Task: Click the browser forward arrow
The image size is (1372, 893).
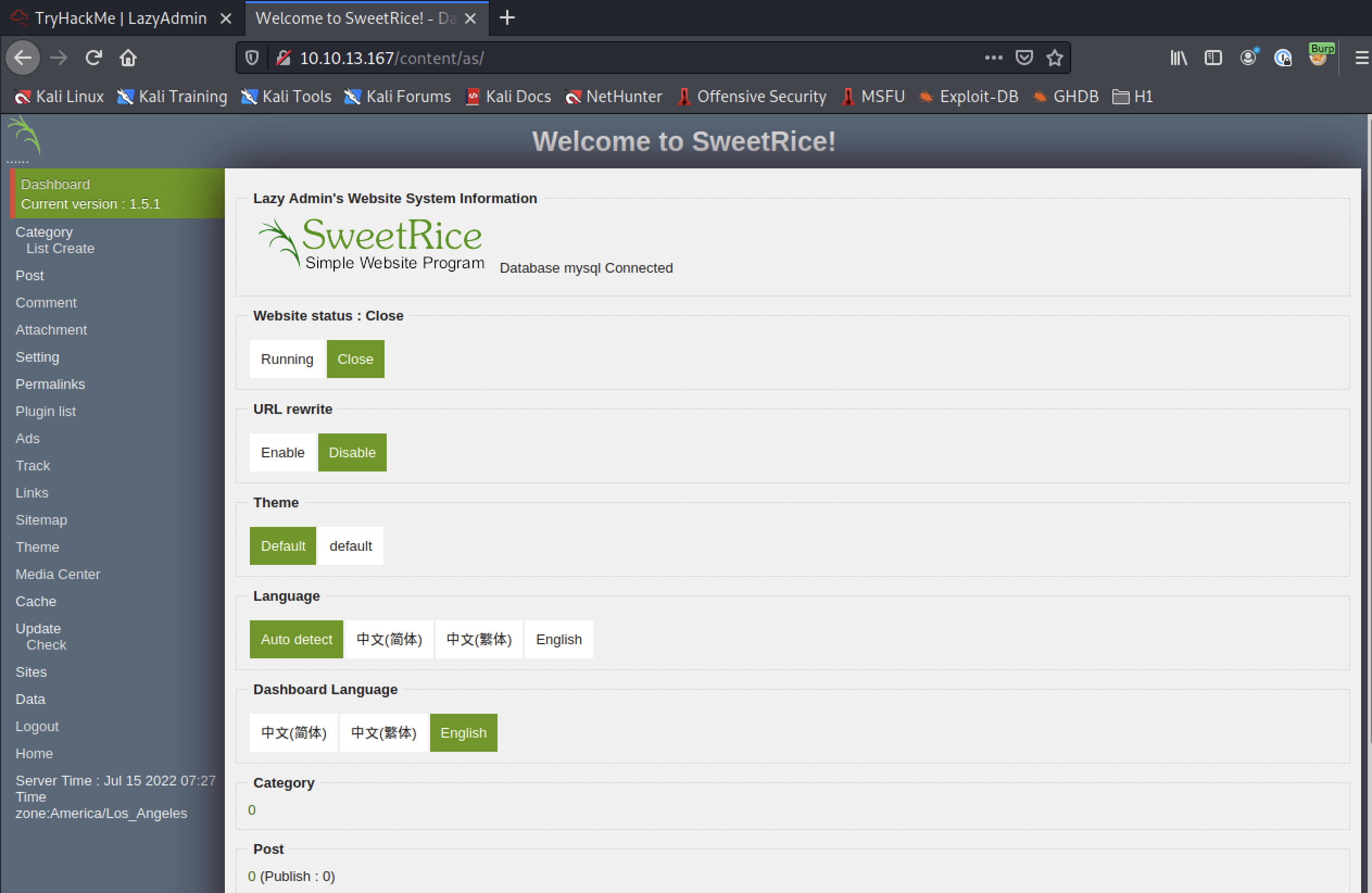Action: click(x=59, y=58)
